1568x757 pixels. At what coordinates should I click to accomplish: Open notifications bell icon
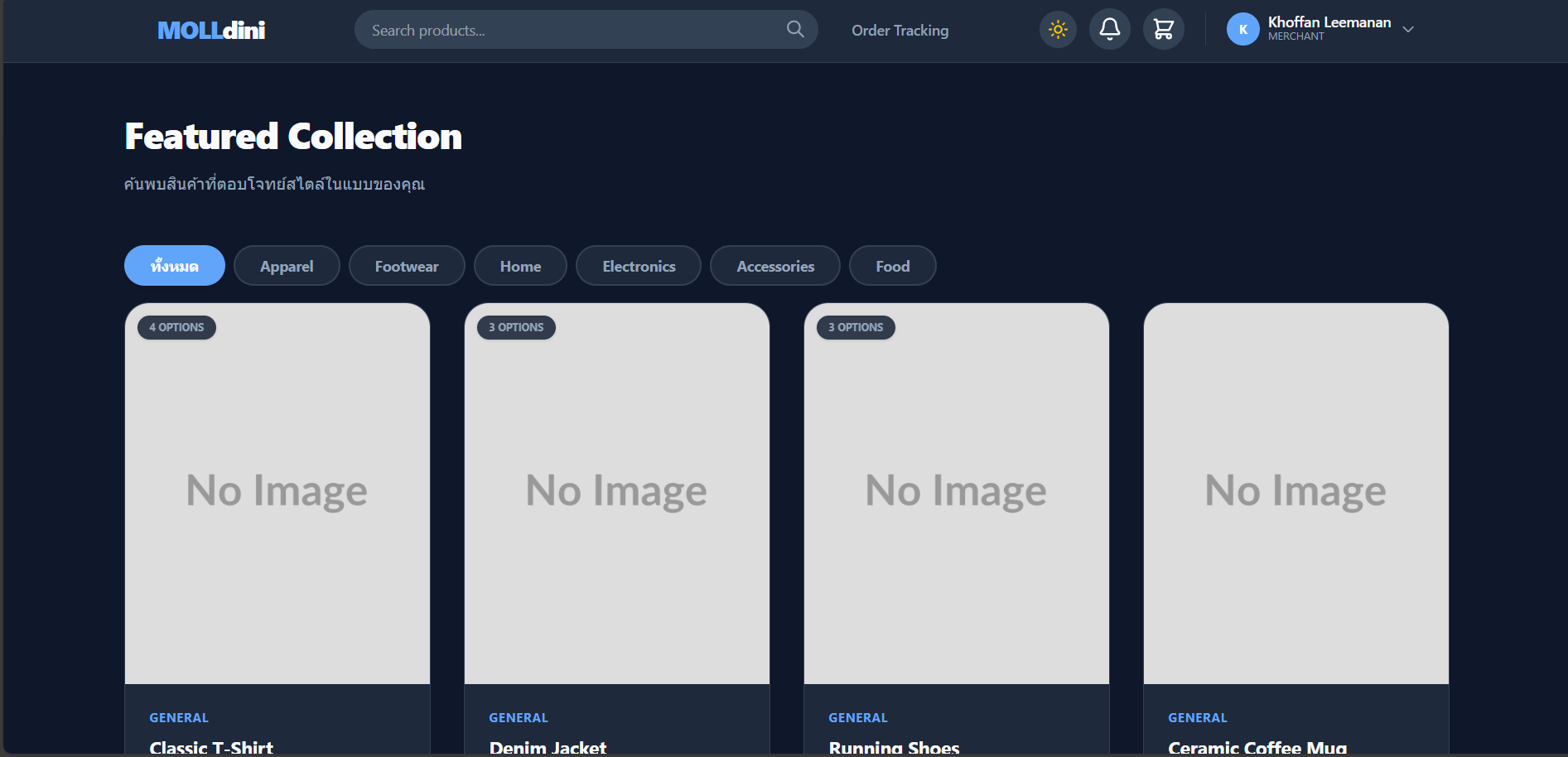pos(1109,30)
